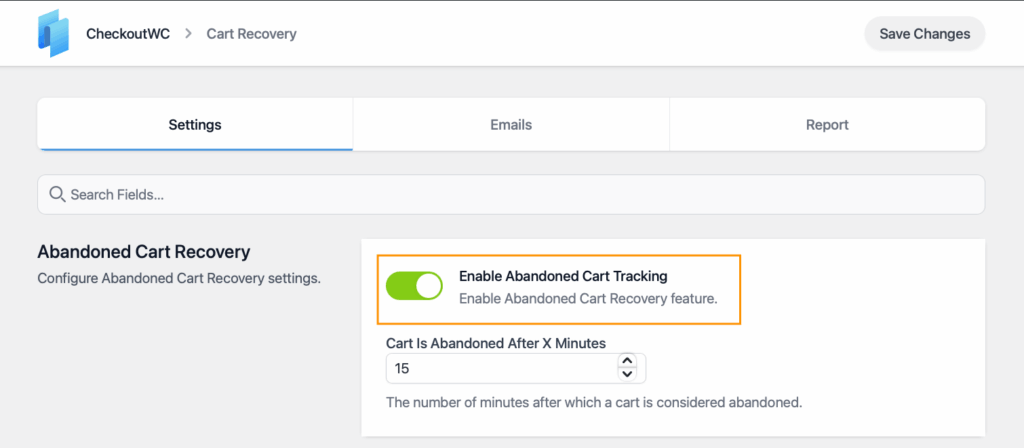Click the Enable Abandoned Cart Tracking label
The image size is (1024, 448).
pyautogui.click(x=563, y=276)
